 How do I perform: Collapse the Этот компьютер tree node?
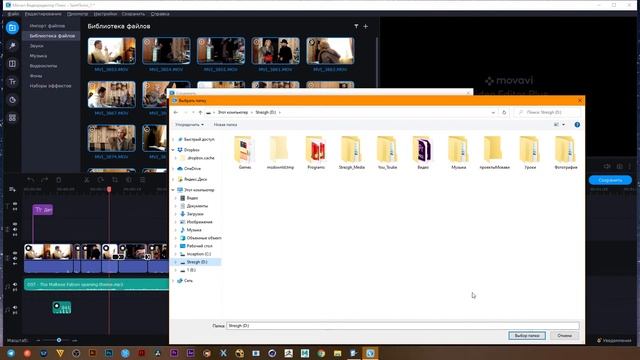click(173, 190)
